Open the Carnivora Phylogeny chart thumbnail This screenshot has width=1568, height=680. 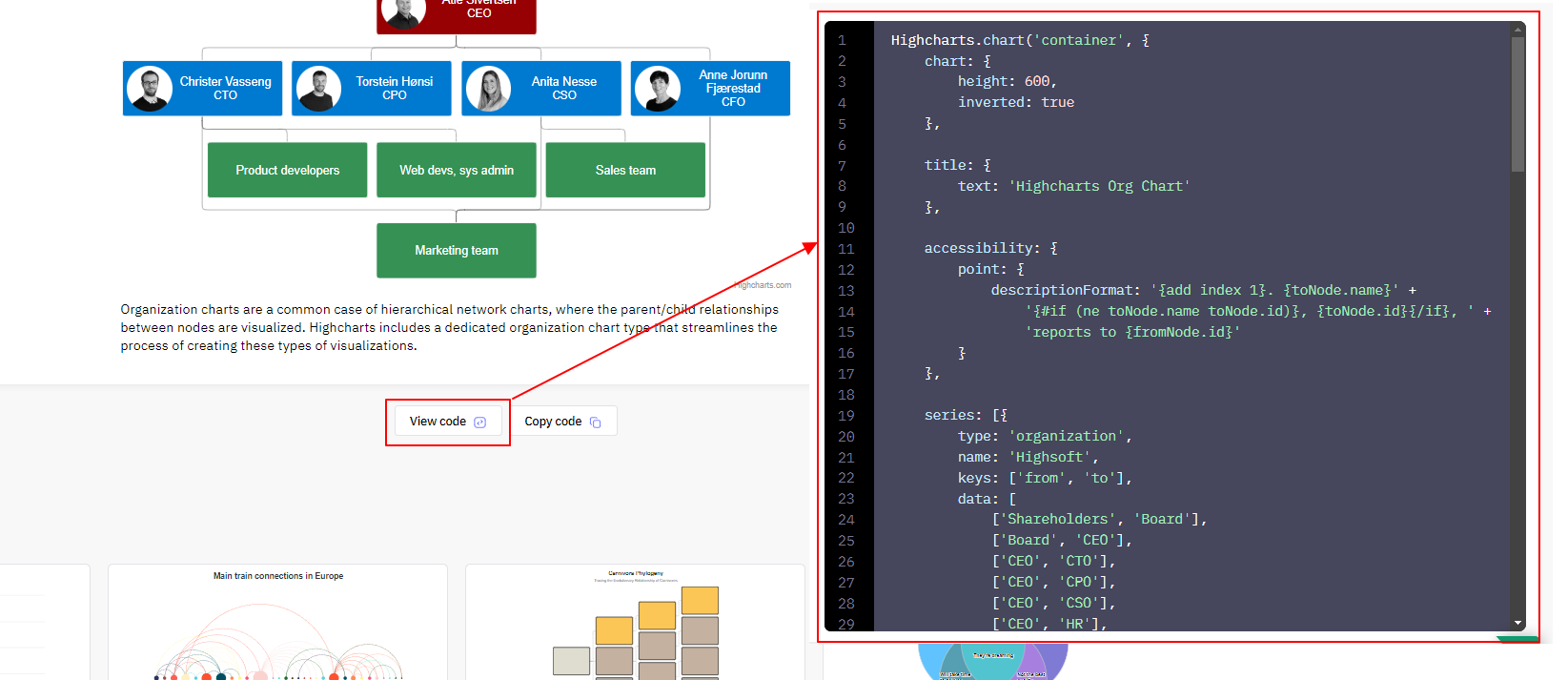[x=635, y=622]
